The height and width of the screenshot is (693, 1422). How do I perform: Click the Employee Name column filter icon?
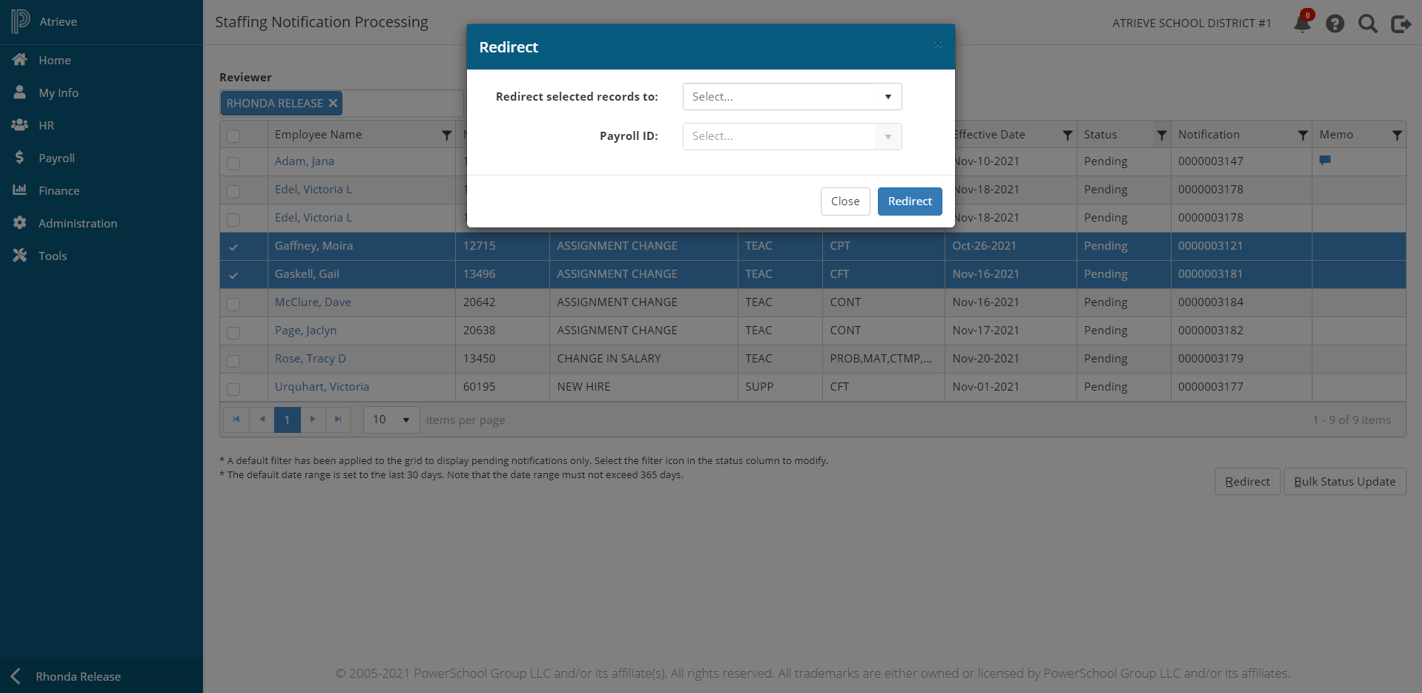(x=446, y=135)
